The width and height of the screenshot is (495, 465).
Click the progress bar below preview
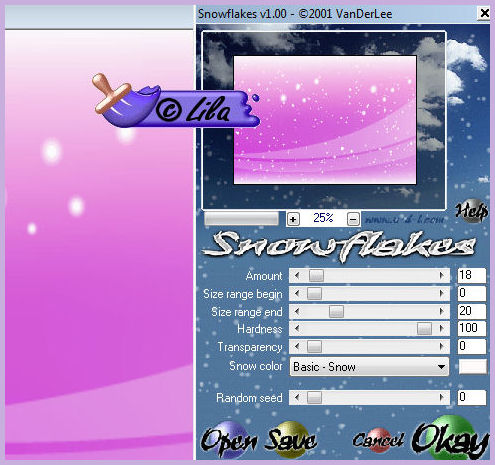241,219
